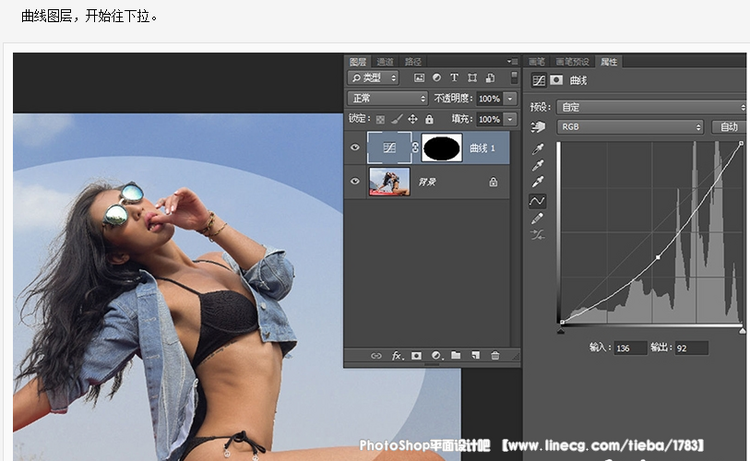
Task: Create a new layer group
Action: tap(456, 355)
